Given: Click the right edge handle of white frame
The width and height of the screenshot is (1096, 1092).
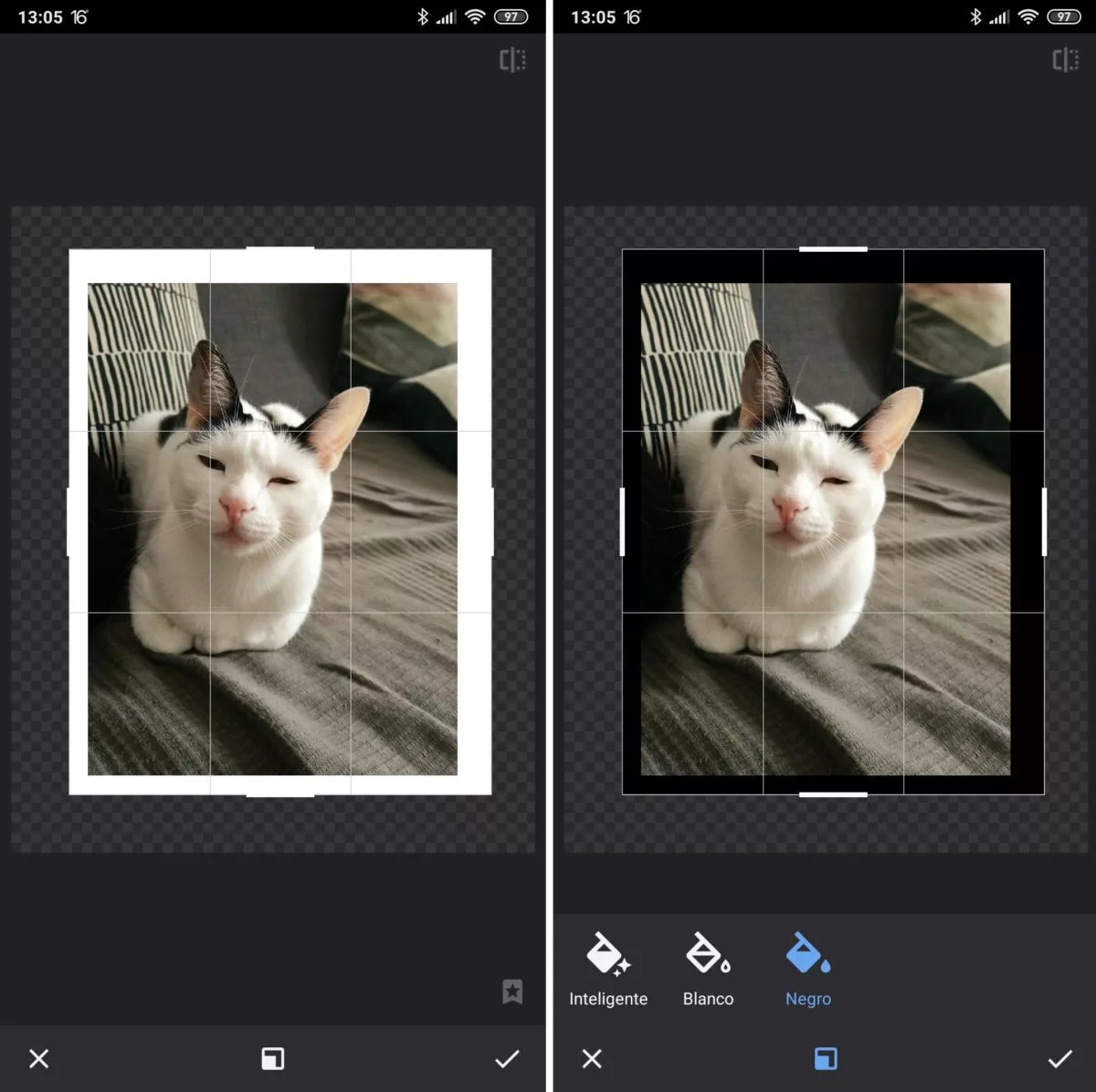Looking at the screenshot, I should click(491, 521).
